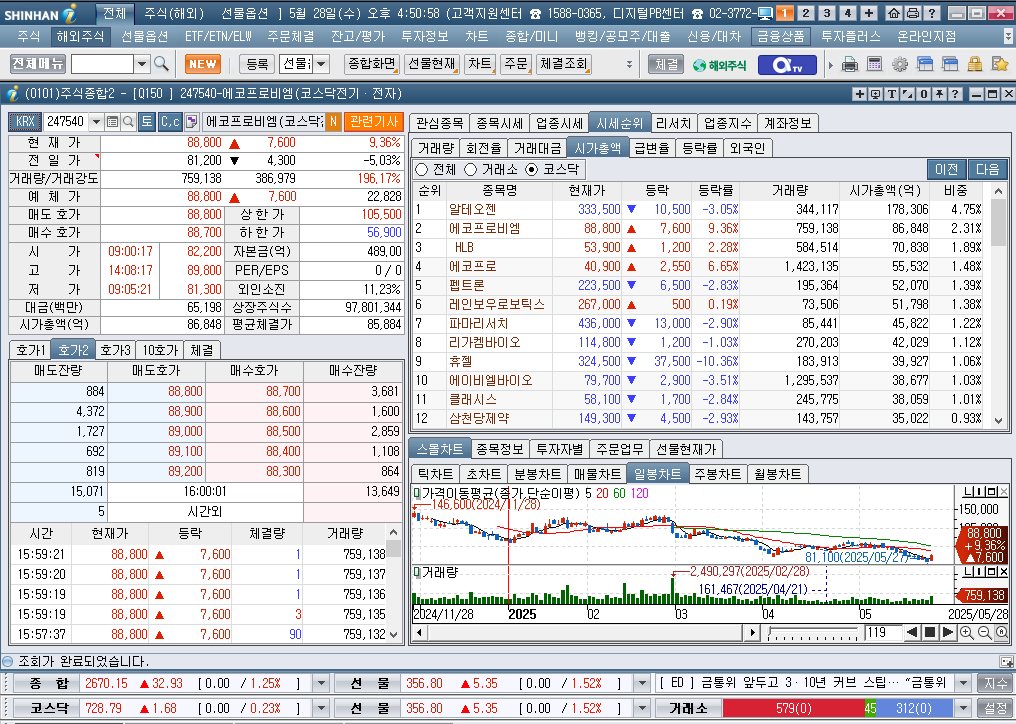
Task: Zoom out on the daily chart
Action: click(984, 633)
